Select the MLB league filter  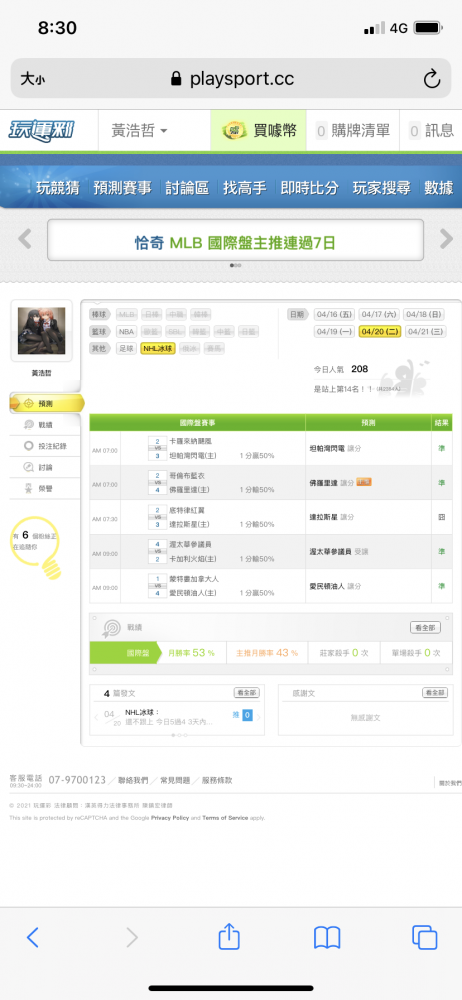(x=127, y=314)
